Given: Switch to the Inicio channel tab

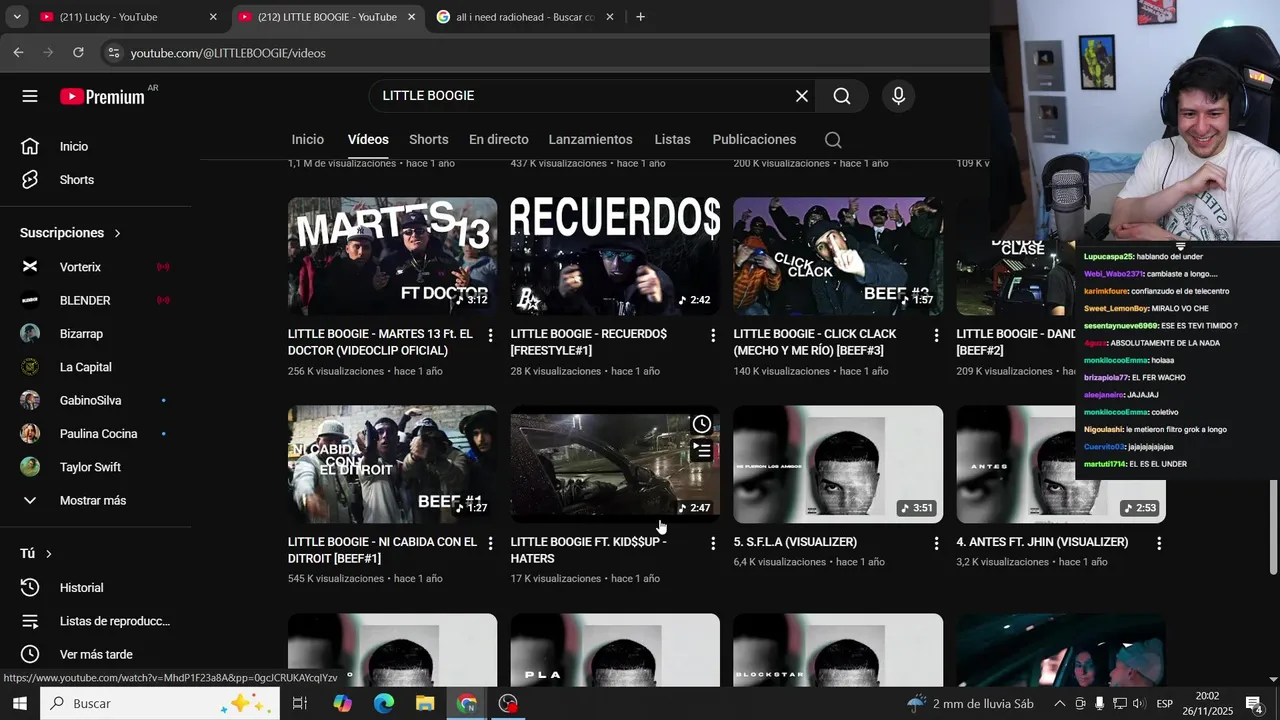Looking at the screenshot, I should [x=308, y=140].
